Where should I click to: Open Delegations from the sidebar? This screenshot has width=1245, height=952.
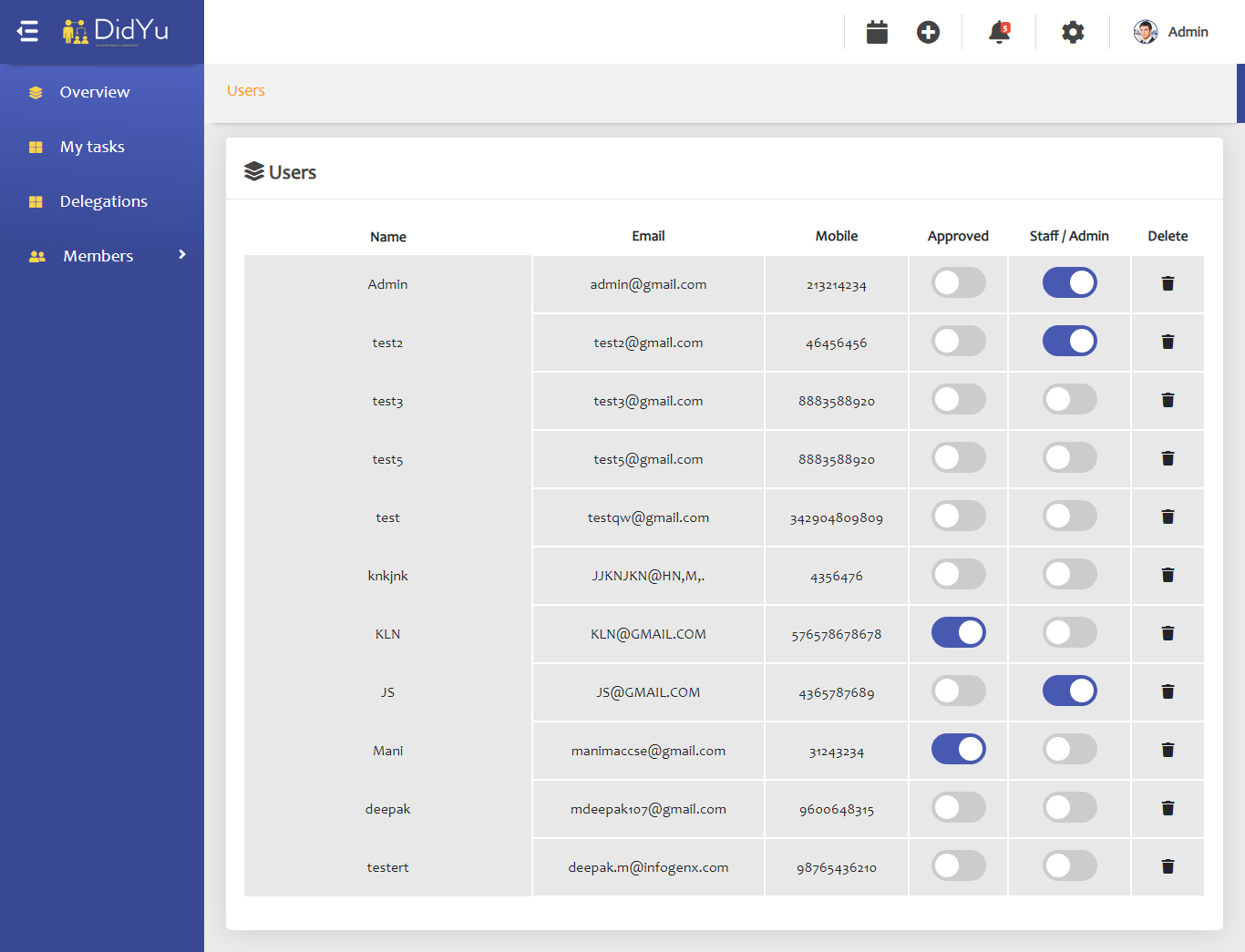click(x=103, y=200)
